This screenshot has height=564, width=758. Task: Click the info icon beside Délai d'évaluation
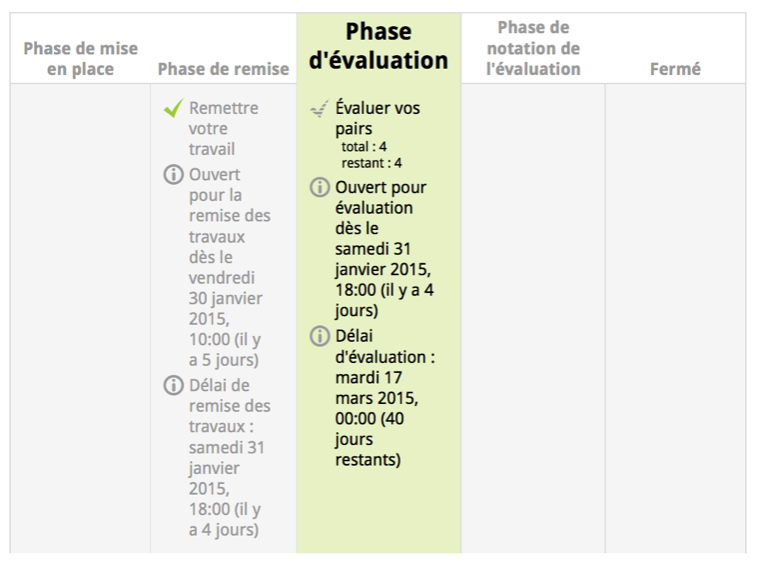point(320,336)
